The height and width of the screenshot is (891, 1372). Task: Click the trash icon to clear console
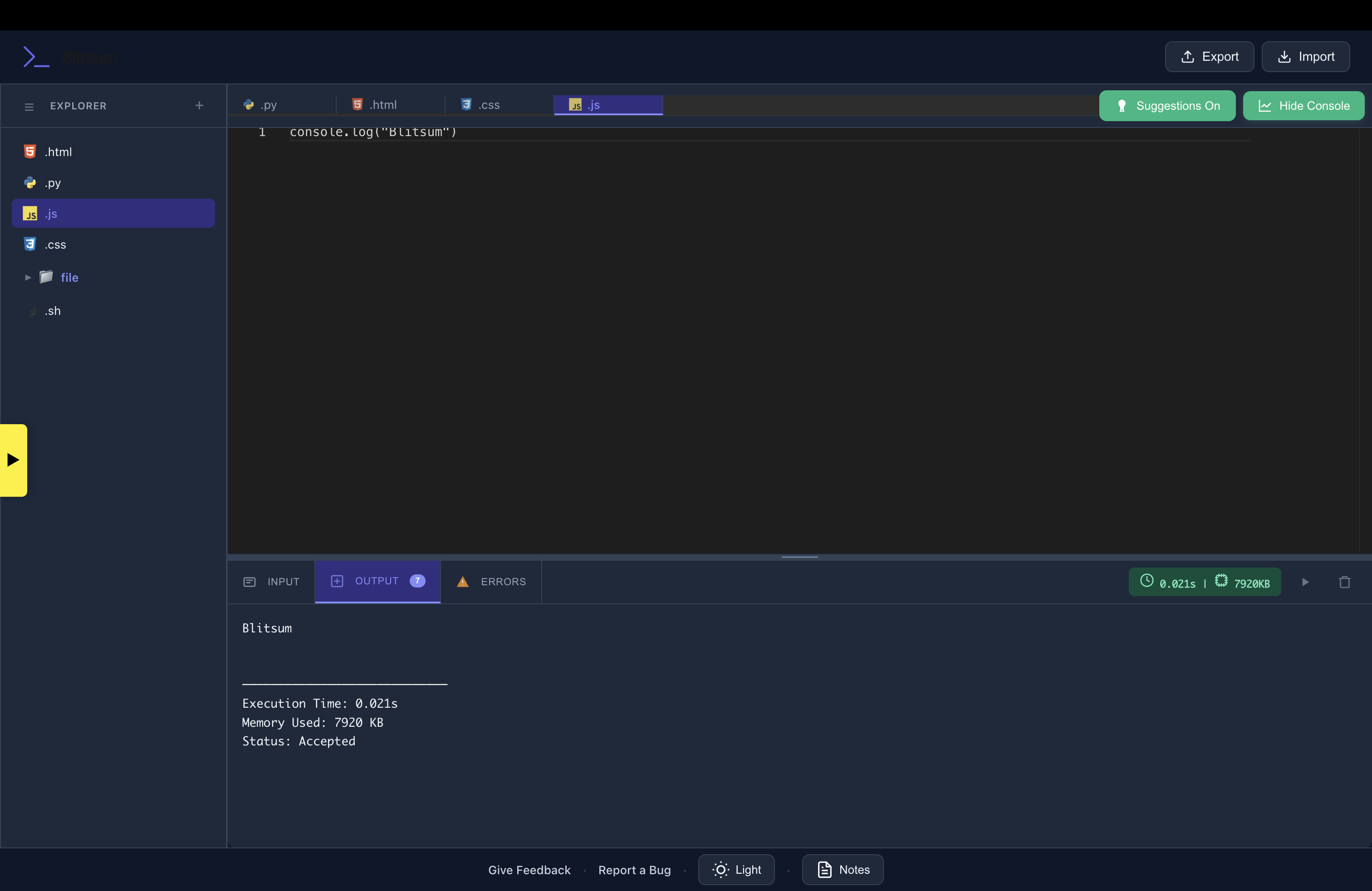1344,582
